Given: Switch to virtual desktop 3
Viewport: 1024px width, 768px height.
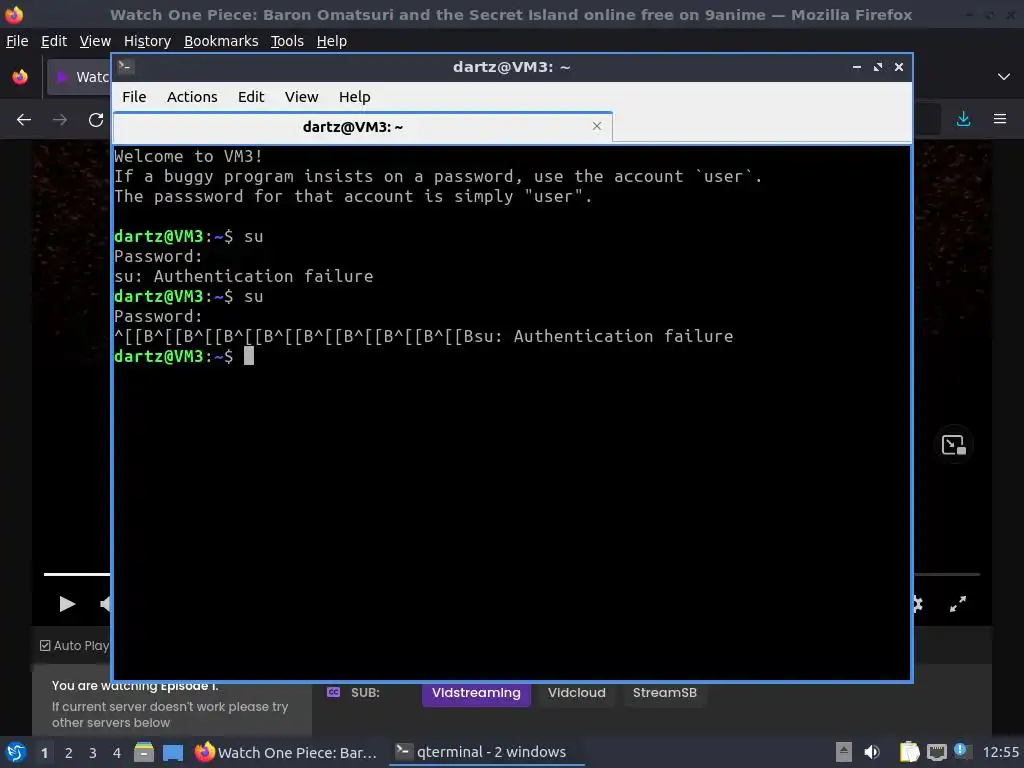Looking at the screenshot, I should [x=93, y=752].
